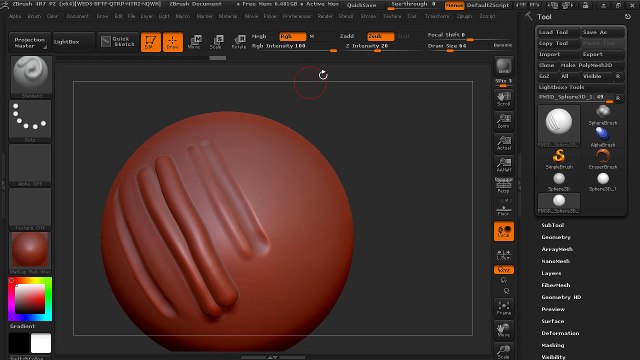Expand the Layers section
Screen dimensions: 640x360
pyautogui.click(x=551, y=273)
